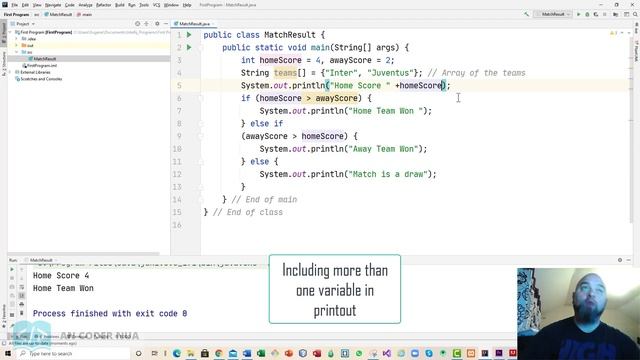This screenshot has height=360, width=640.
Task: Open the Help menu
Action: click(x=187, y=5)
